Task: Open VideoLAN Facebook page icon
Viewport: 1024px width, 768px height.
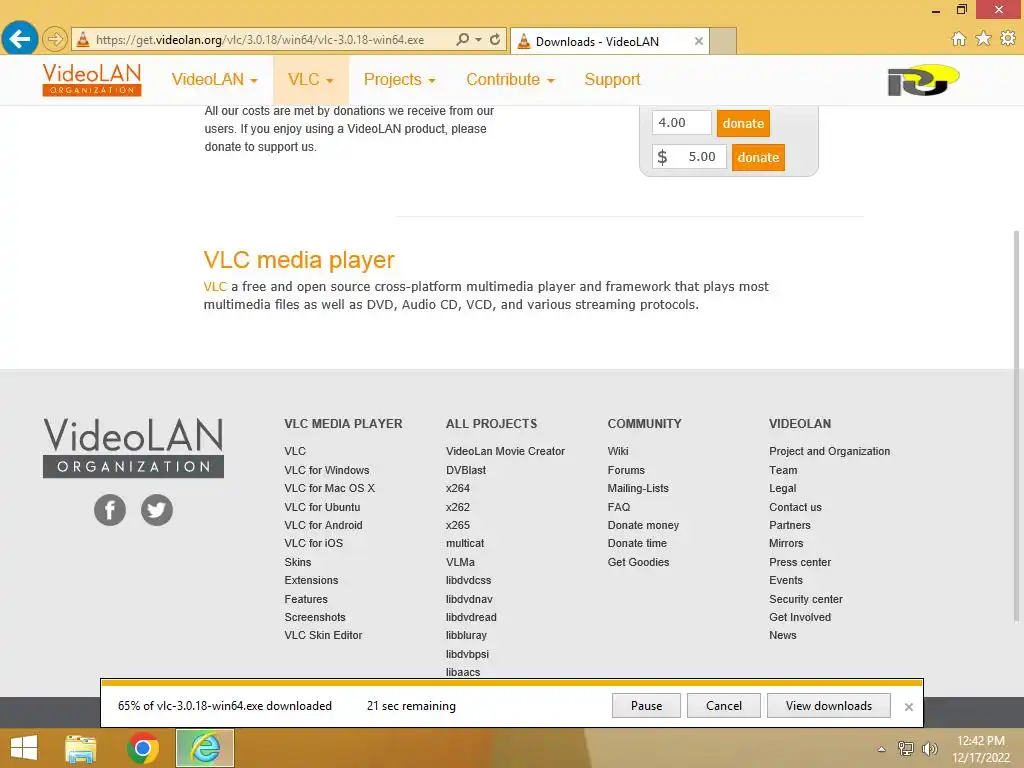Action: pos(110,509)
